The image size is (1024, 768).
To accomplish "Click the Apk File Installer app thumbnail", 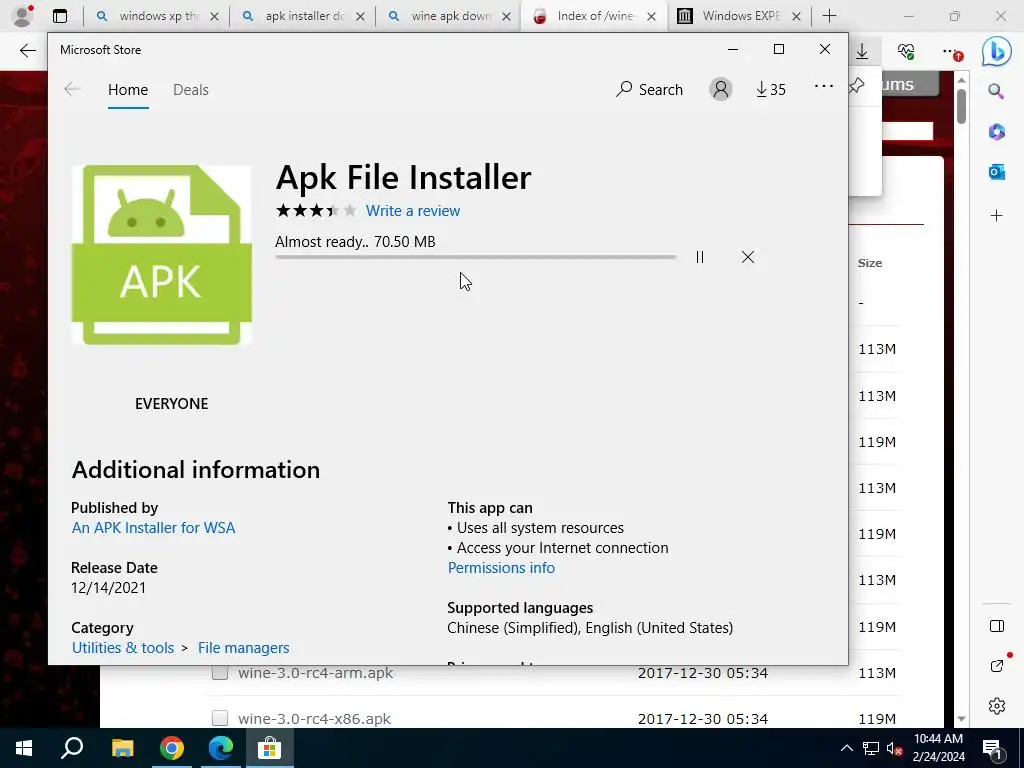I will [x=161, y=255].
